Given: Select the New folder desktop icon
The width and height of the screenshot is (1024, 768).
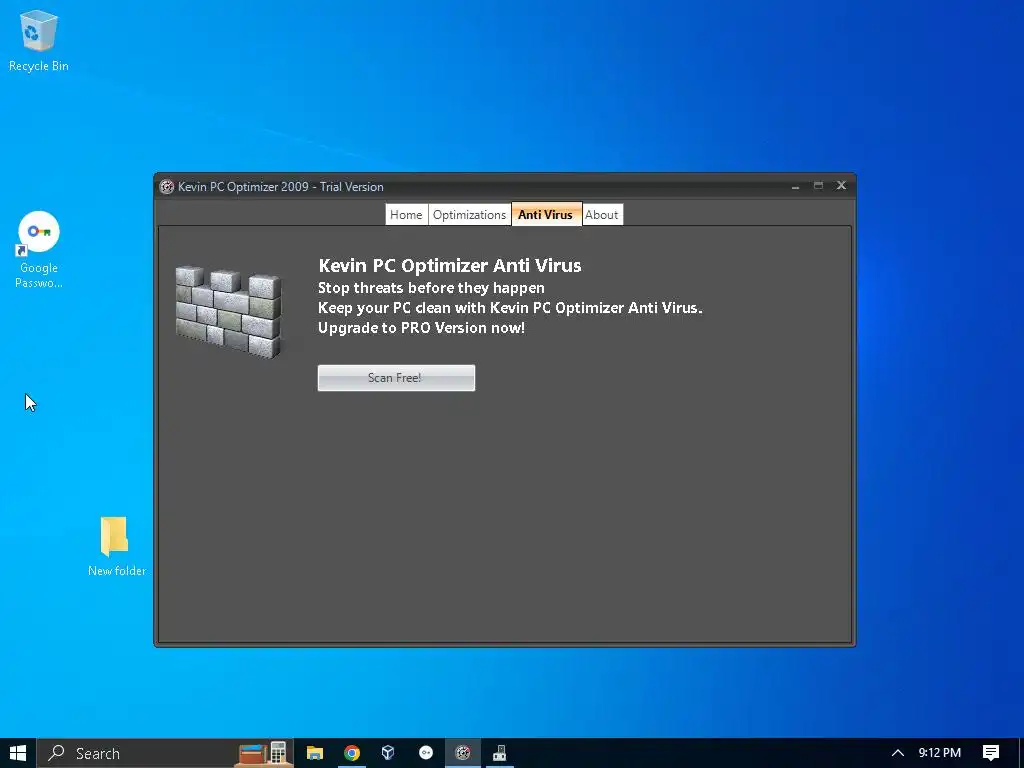Looking at the screenshot, I should [x=116, y=547].
